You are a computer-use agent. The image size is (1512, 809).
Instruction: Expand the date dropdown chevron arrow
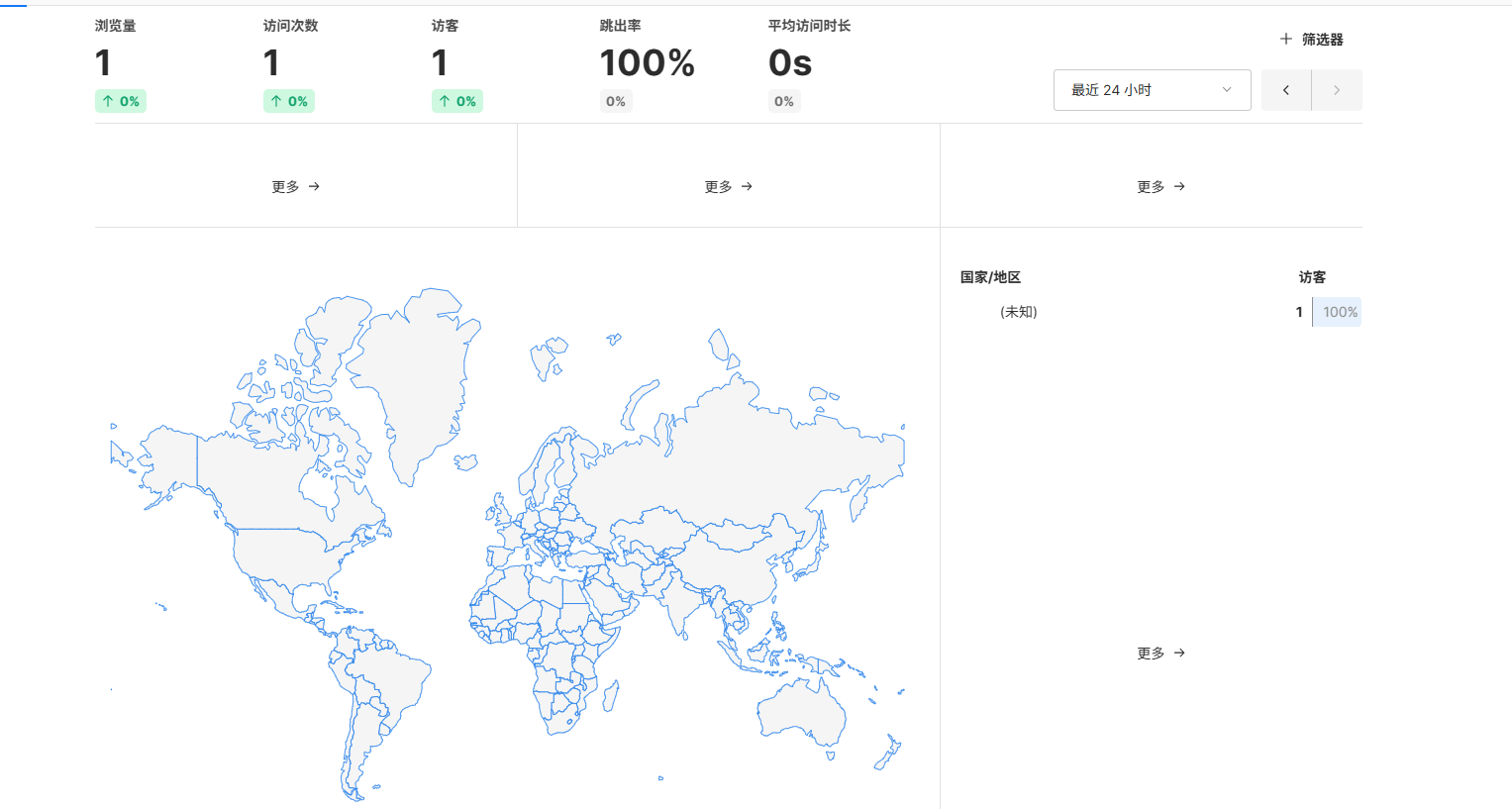point(1227,90)
